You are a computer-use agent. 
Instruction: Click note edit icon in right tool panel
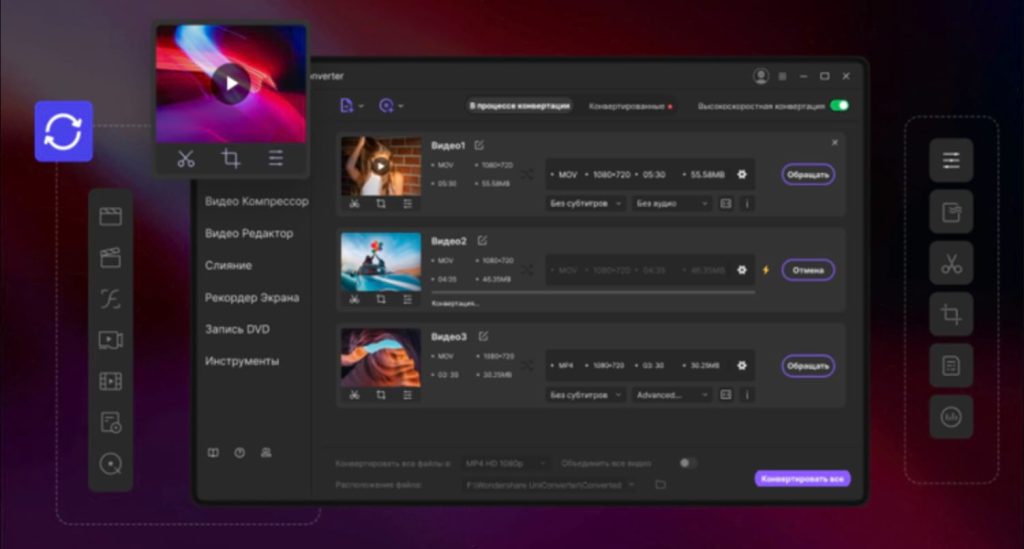coord(951,212)
